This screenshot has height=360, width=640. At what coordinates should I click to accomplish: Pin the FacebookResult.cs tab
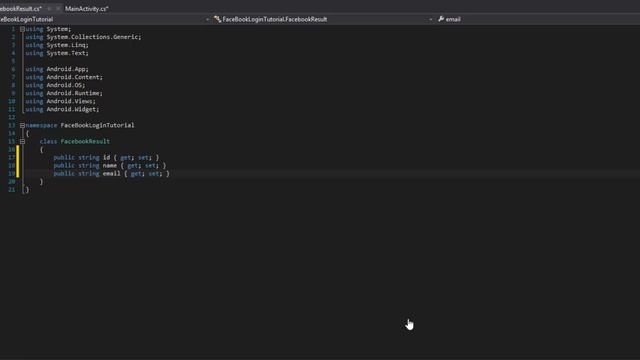pos(49,9)
